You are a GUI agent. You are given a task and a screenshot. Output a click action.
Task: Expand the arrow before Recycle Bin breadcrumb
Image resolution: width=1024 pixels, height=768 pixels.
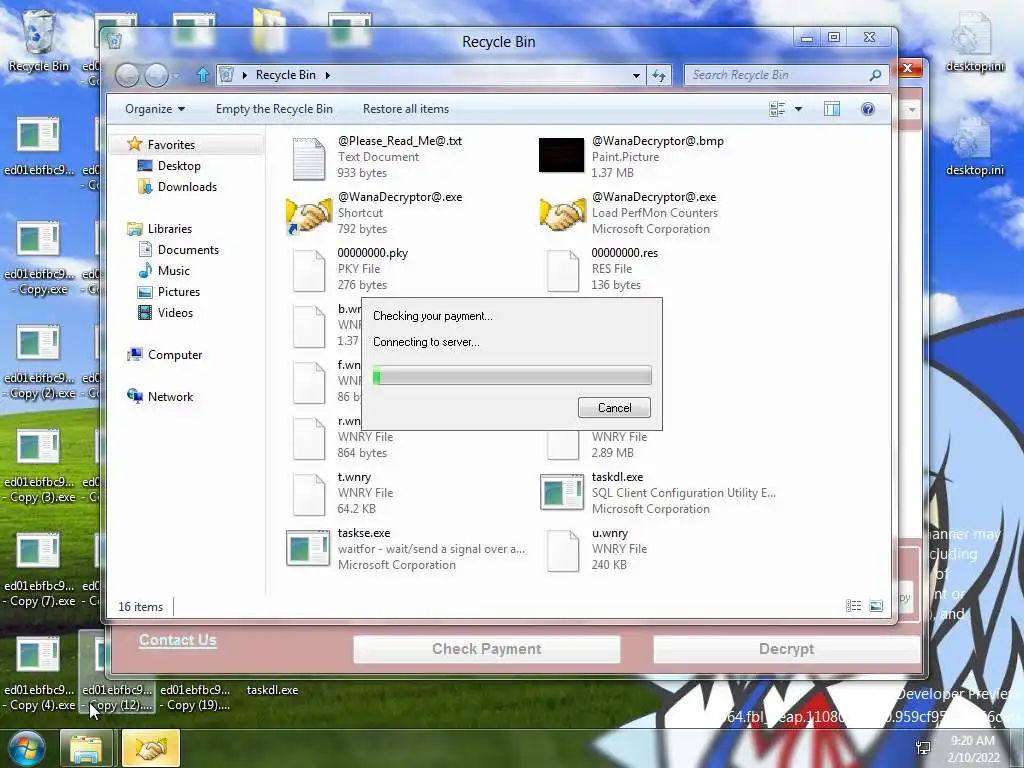click(244, 75)
